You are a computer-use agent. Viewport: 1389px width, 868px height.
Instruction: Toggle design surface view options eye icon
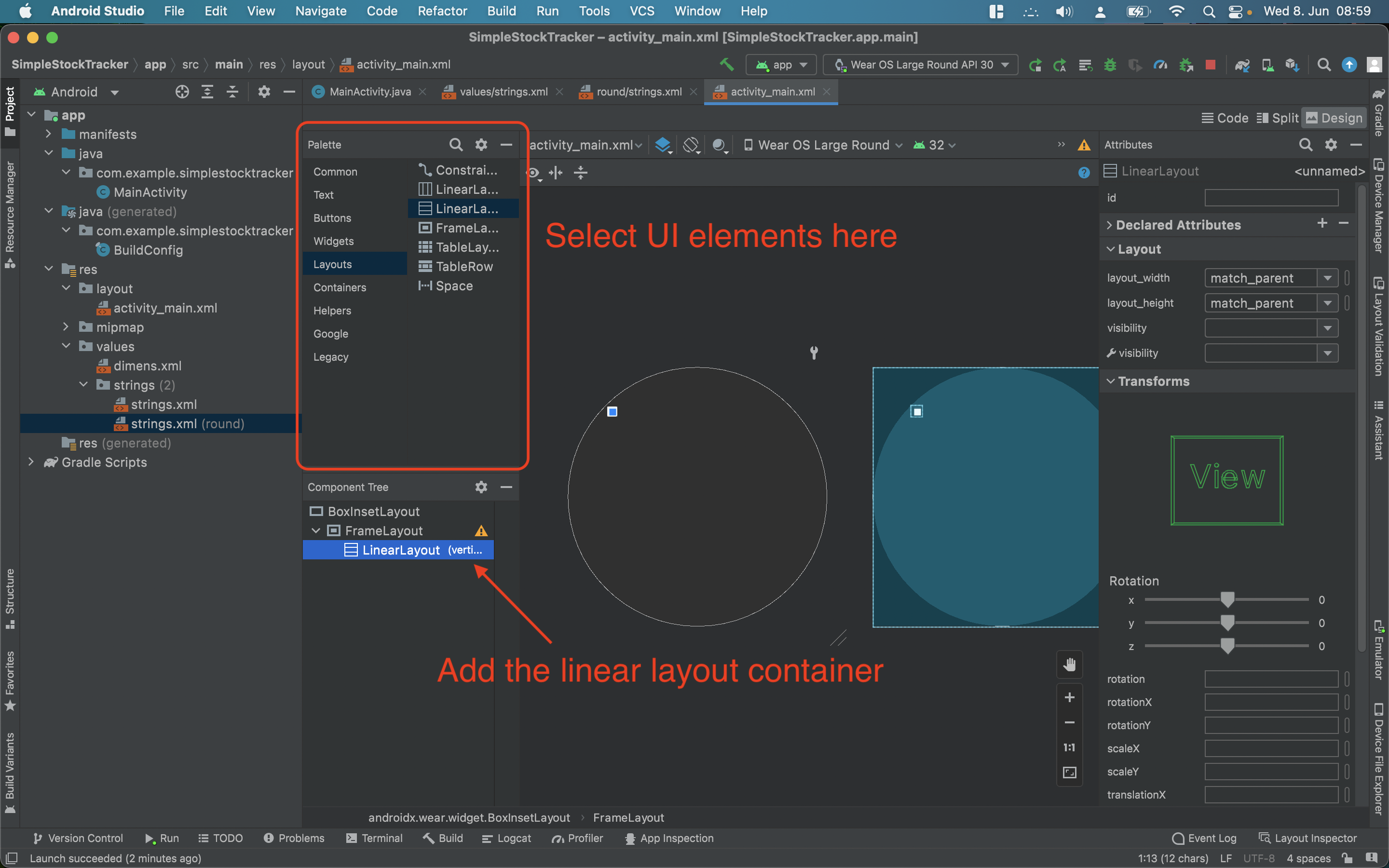click(533, 173)
